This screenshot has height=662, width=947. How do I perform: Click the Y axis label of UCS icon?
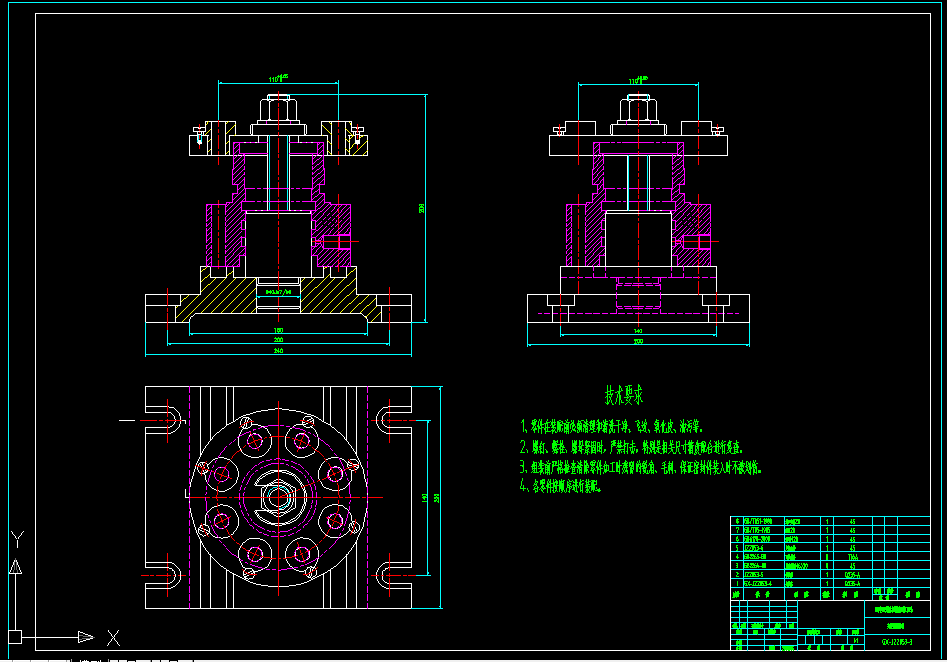pyautogui.click(x=17, y=539)
